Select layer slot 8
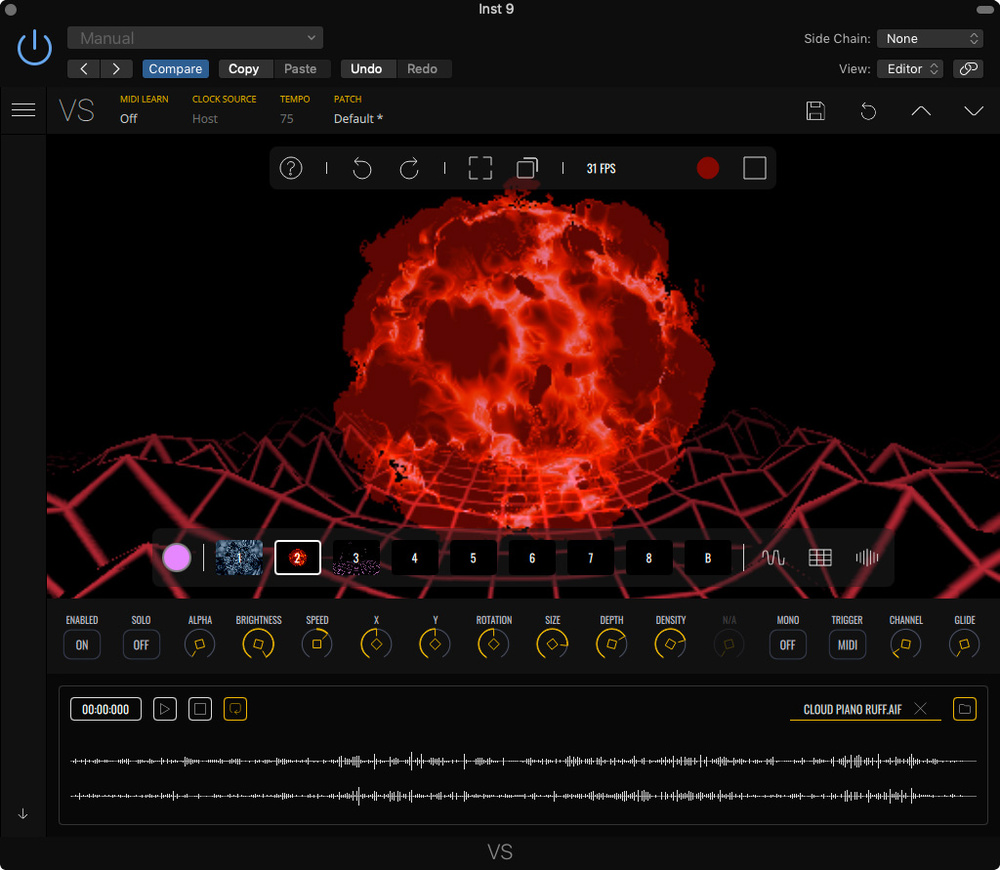 pos(649,558)
